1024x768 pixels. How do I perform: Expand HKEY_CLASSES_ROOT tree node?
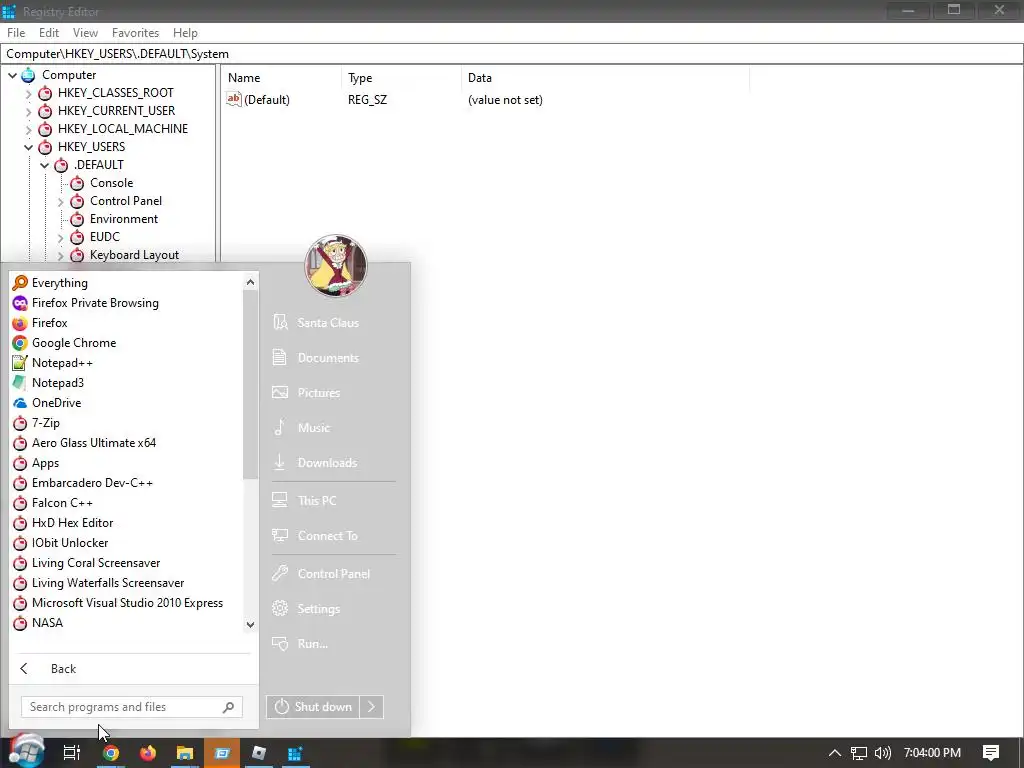point(28,93)
